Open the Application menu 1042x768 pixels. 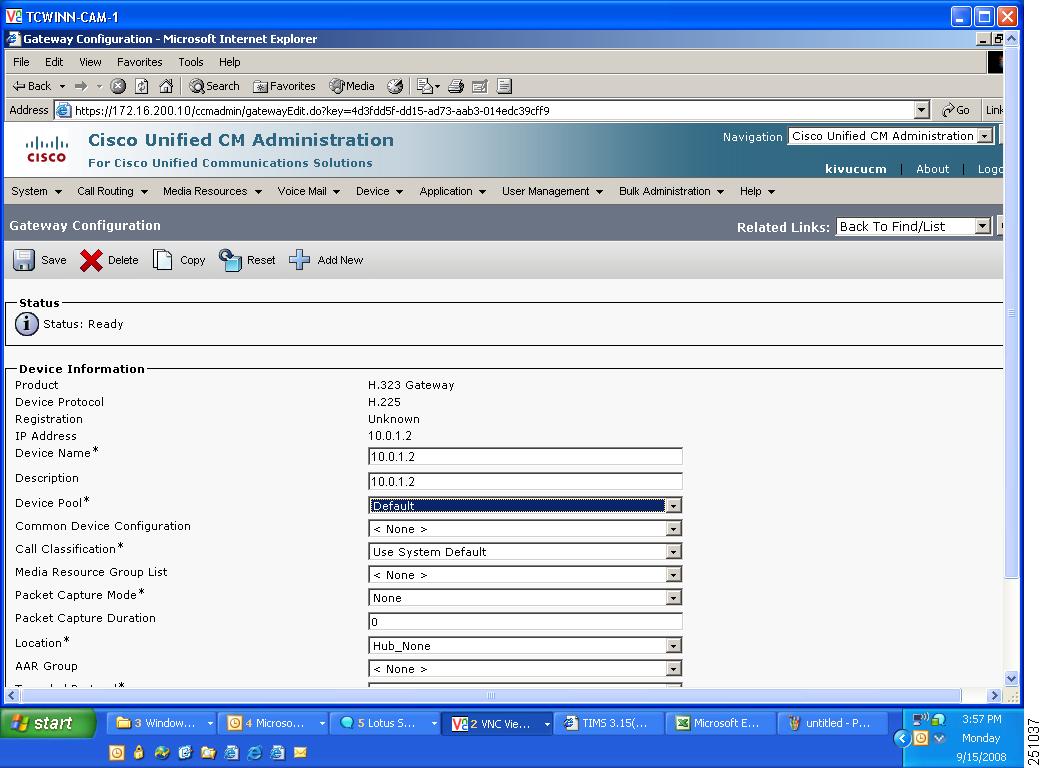tap(453, 191)
